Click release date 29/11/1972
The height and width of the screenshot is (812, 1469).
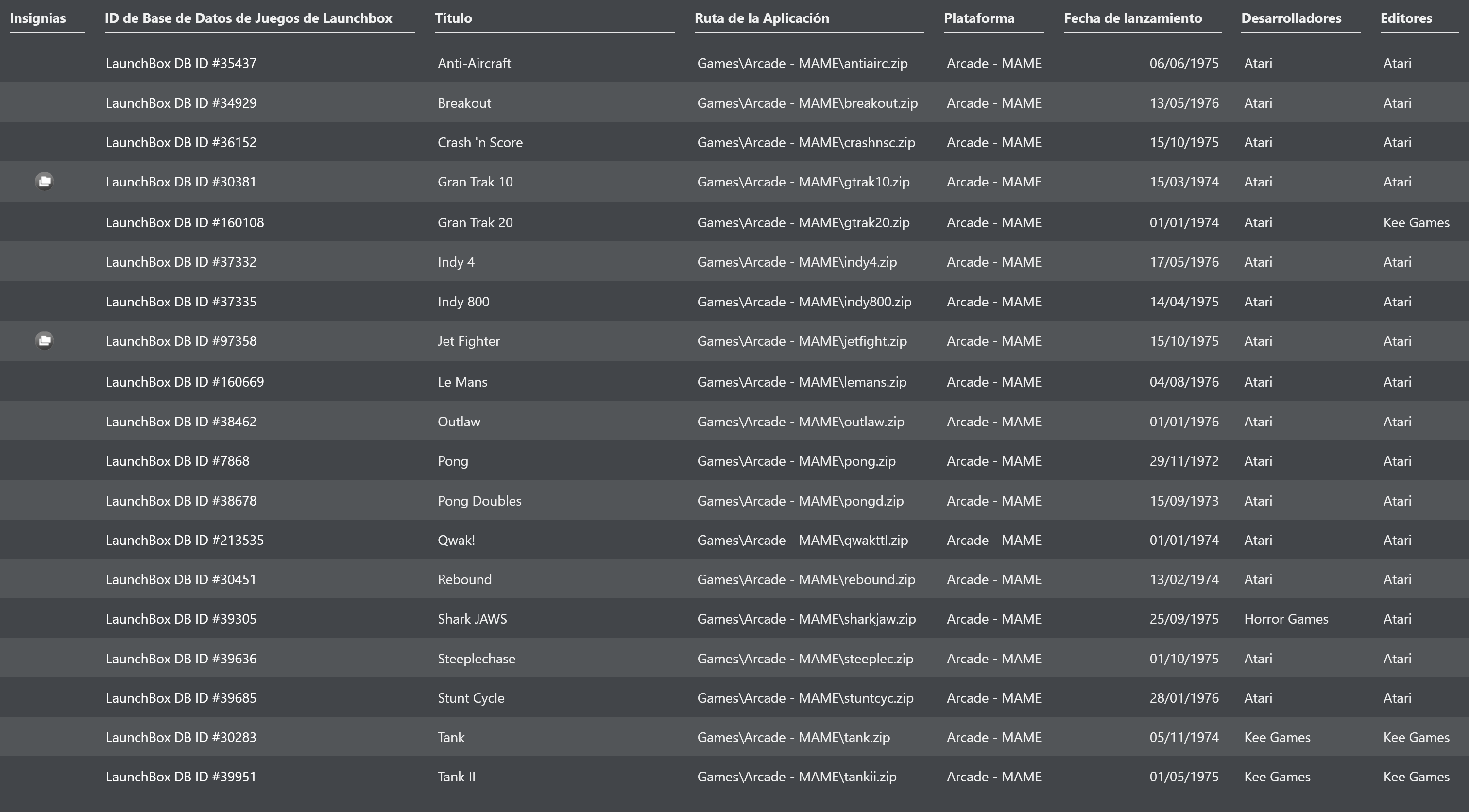tap(1184, 461)
